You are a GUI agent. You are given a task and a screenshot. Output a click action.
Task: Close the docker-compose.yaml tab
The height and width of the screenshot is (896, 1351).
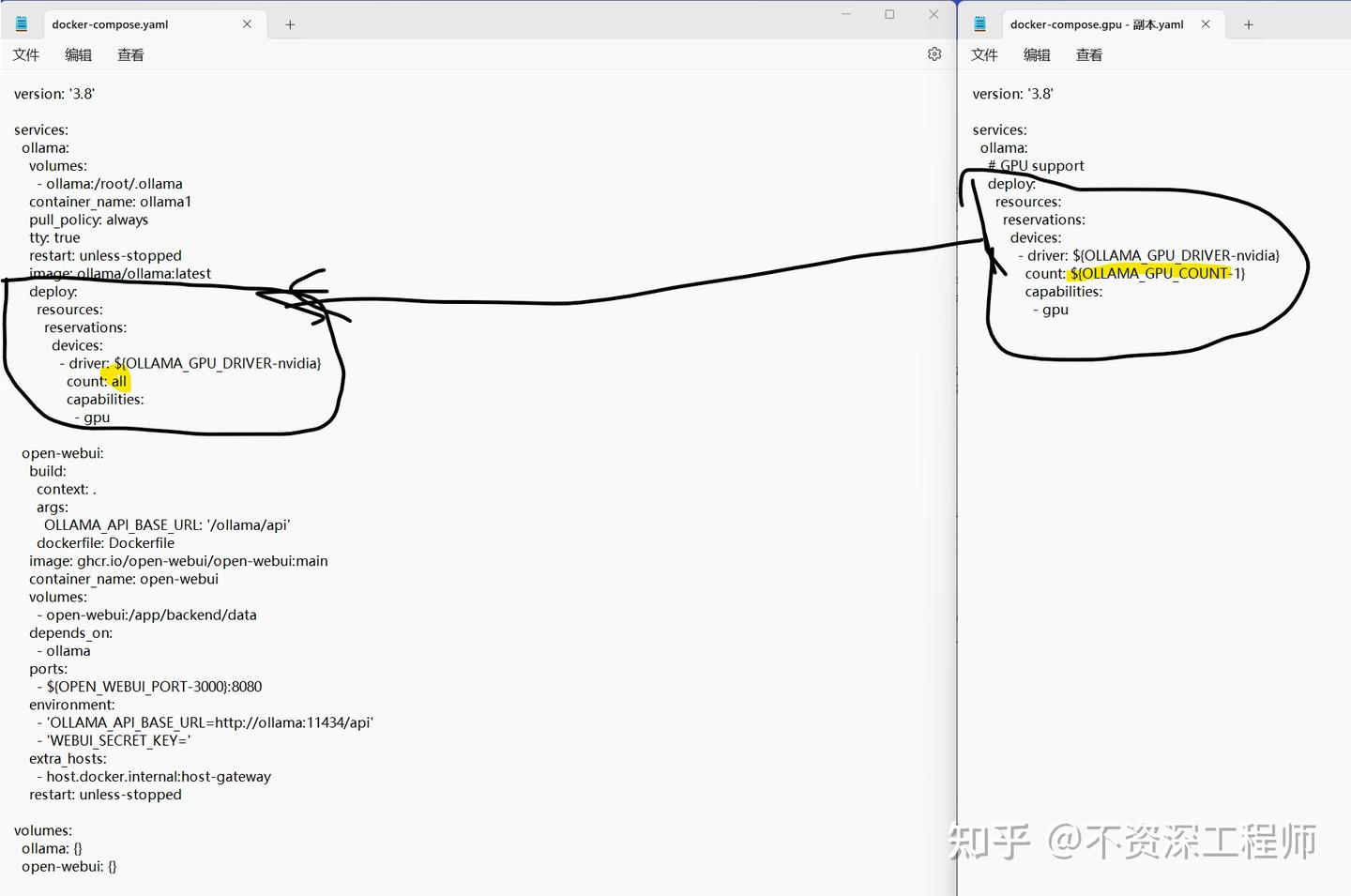[x=247, y=24]
